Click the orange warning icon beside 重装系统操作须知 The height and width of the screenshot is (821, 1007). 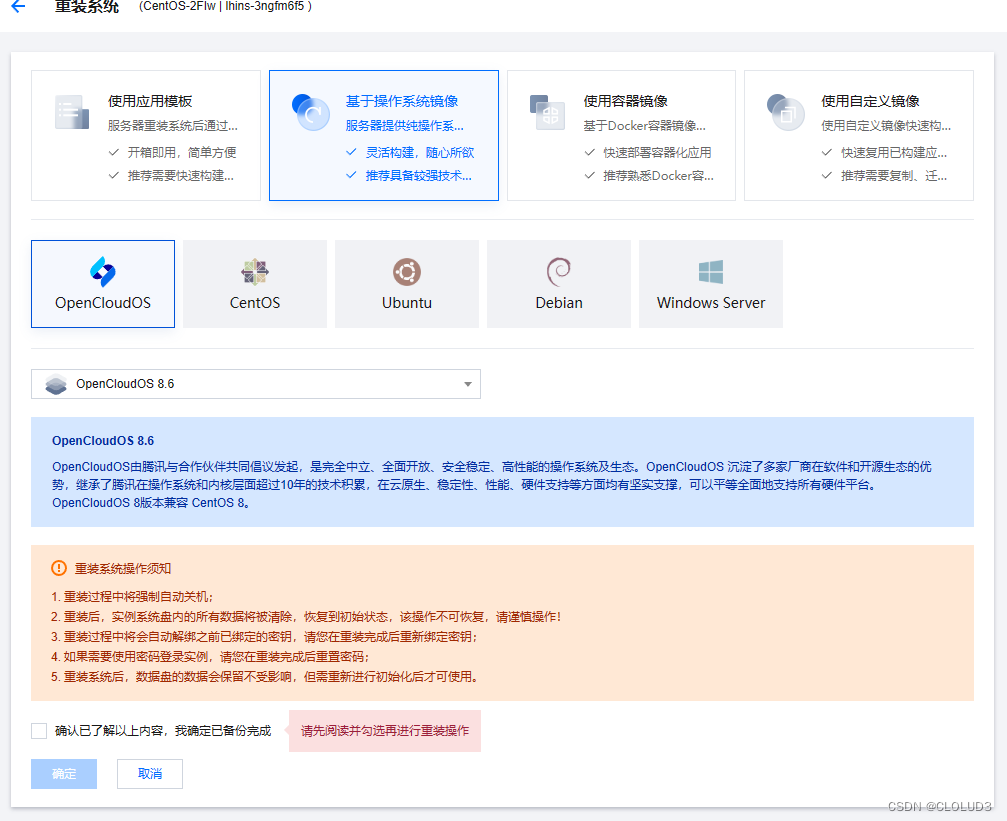[58, 568]
